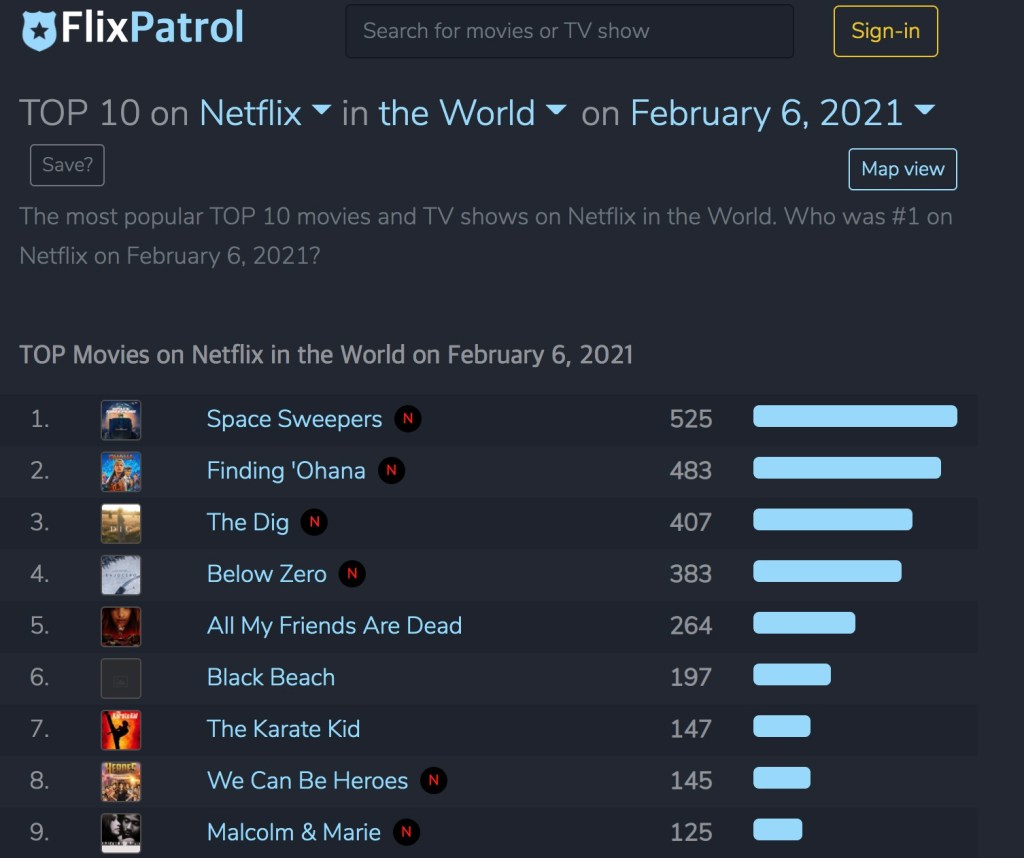
Task: Click the Save? button
Action: [67, 165]
